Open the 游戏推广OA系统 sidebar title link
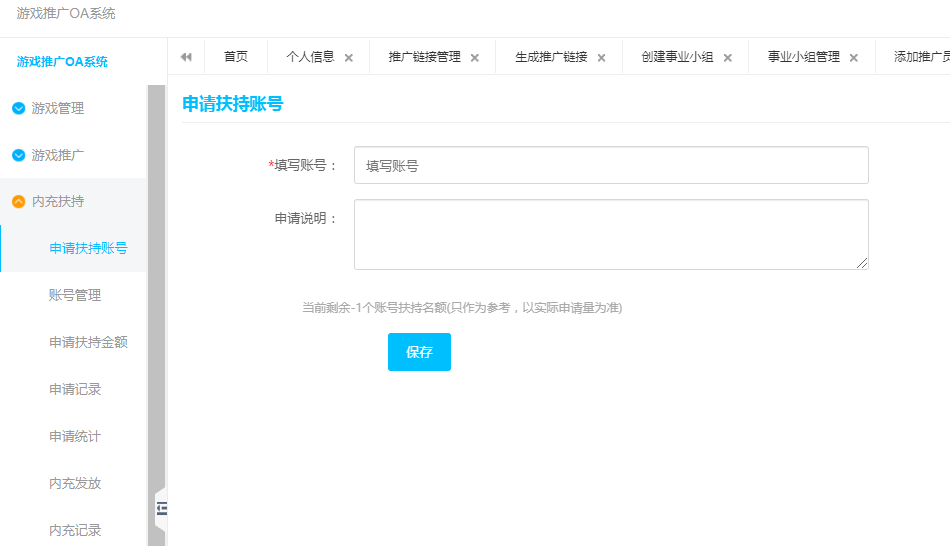950x546 pixels. pos(62,62)
